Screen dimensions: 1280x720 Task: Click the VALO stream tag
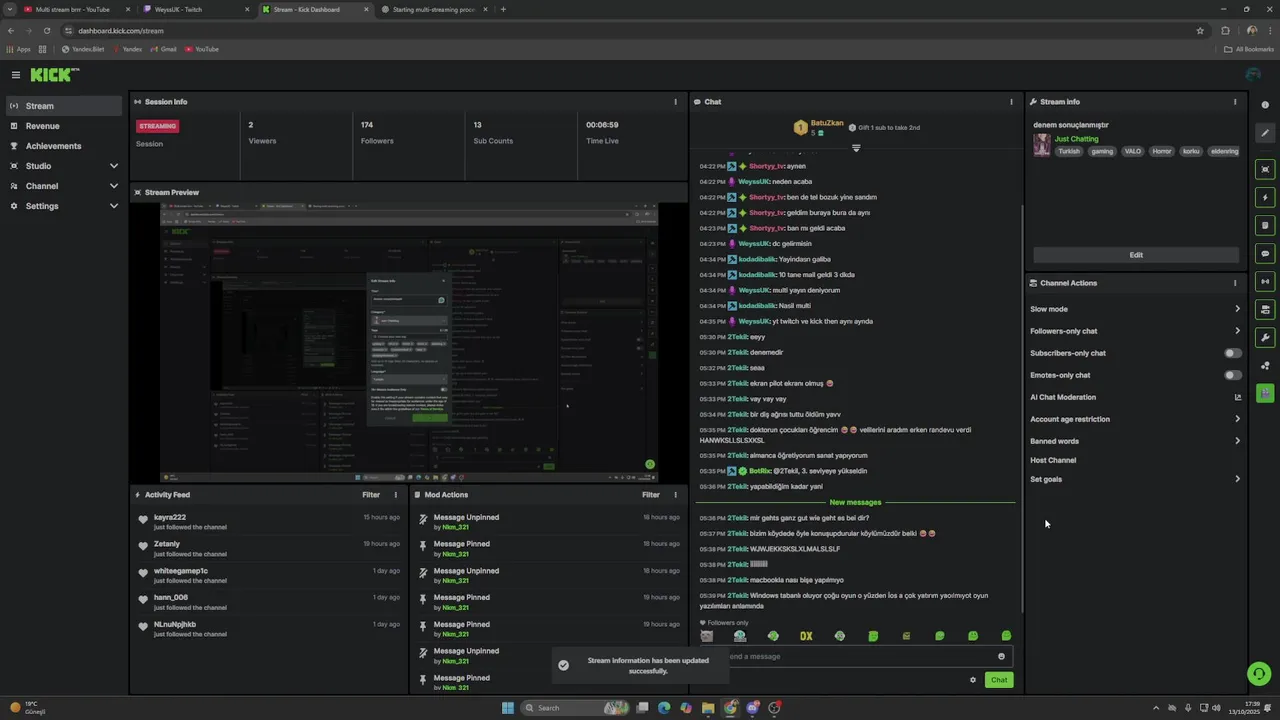[x=1132, y=151]
